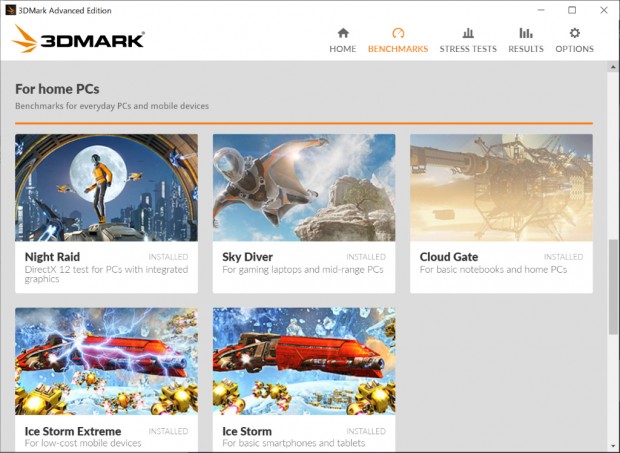The height and width of the screenshot is (453, 620).
Task: Click 'For gaming laptops and mid-range PCs' text
Action: [x=303, y=270]
